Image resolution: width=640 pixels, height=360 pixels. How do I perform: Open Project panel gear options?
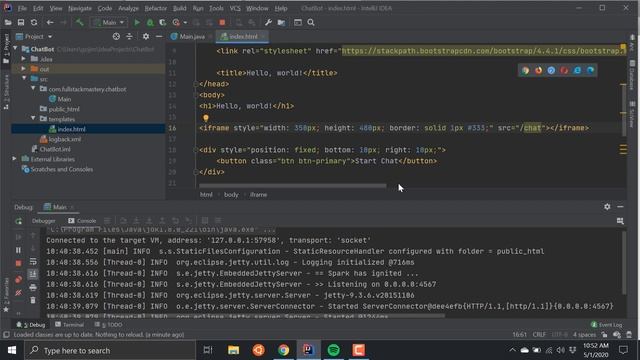(146, 36)
